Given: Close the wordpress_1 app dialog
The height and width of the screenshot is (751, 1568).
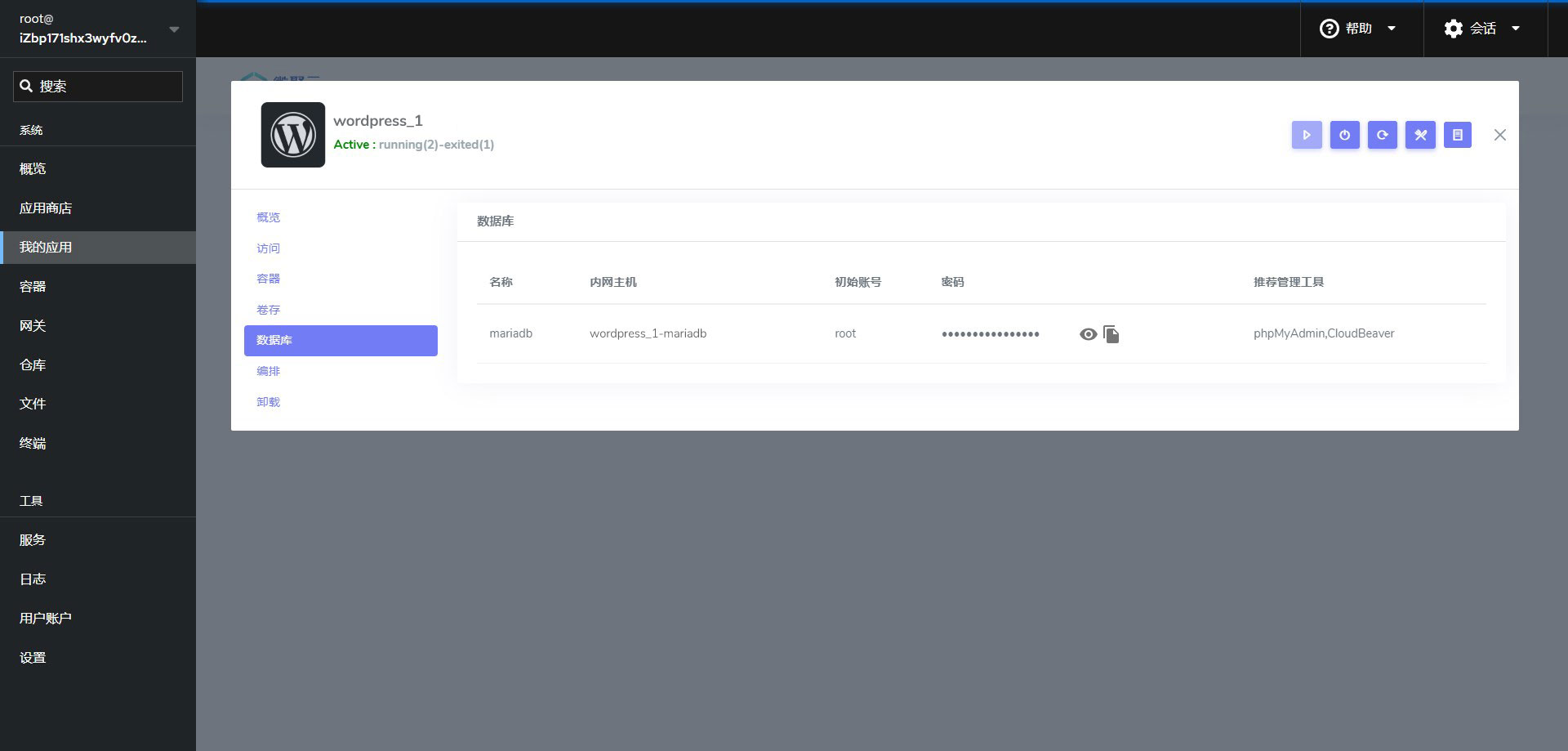Looking at the screenshot, I should click(x=1500, y=135).
